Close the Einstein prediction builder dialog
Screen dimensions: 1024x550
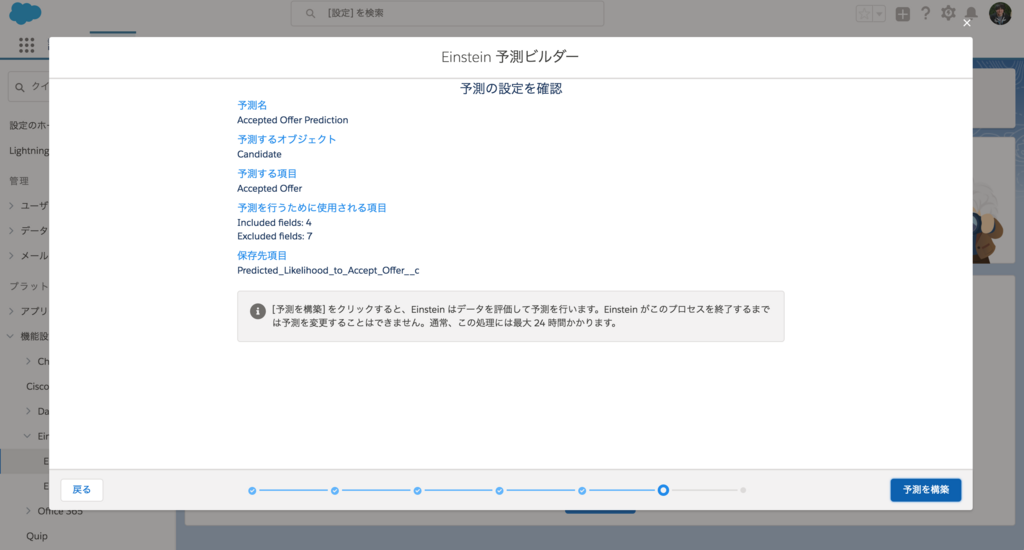[x=967, y=23]
